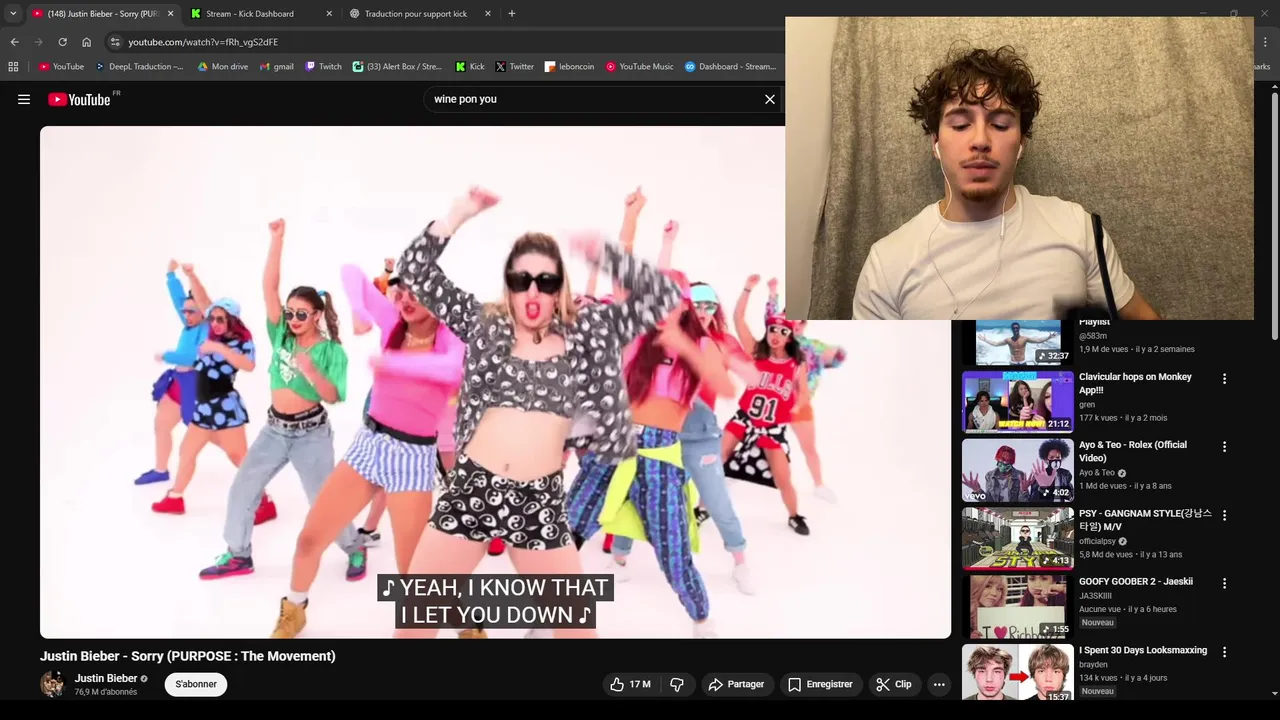1280x720 pixels.
Task: Share the video via Partager
Action: (x=736, y=684)
